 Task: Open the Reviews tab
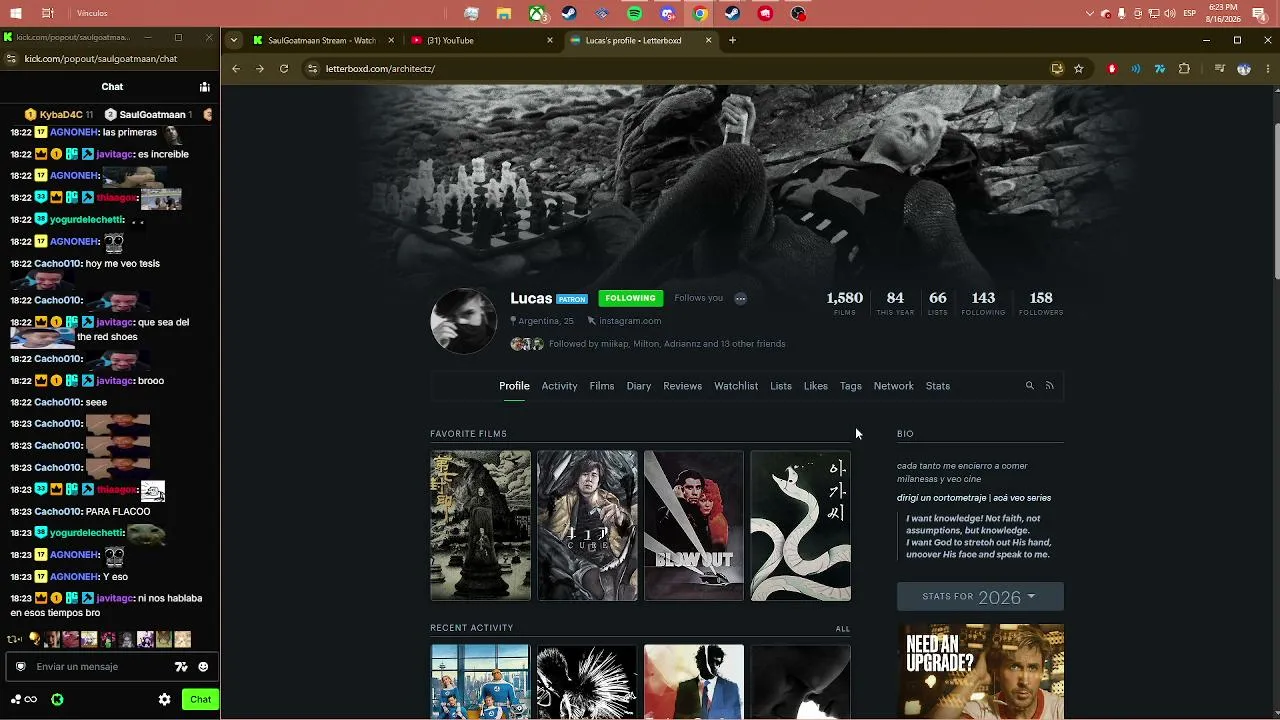pos(682,386)
